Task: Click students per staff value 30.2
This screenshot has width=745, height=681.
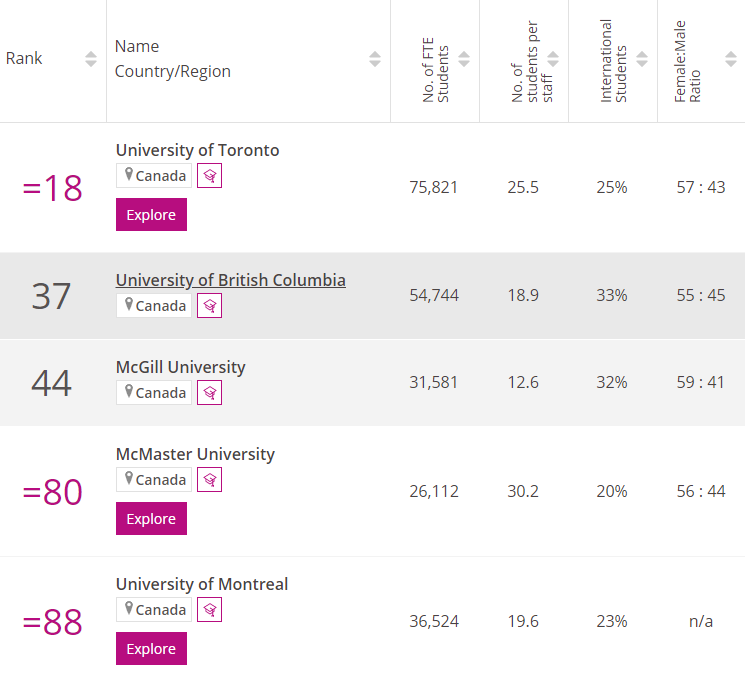Action: (523, 491)
